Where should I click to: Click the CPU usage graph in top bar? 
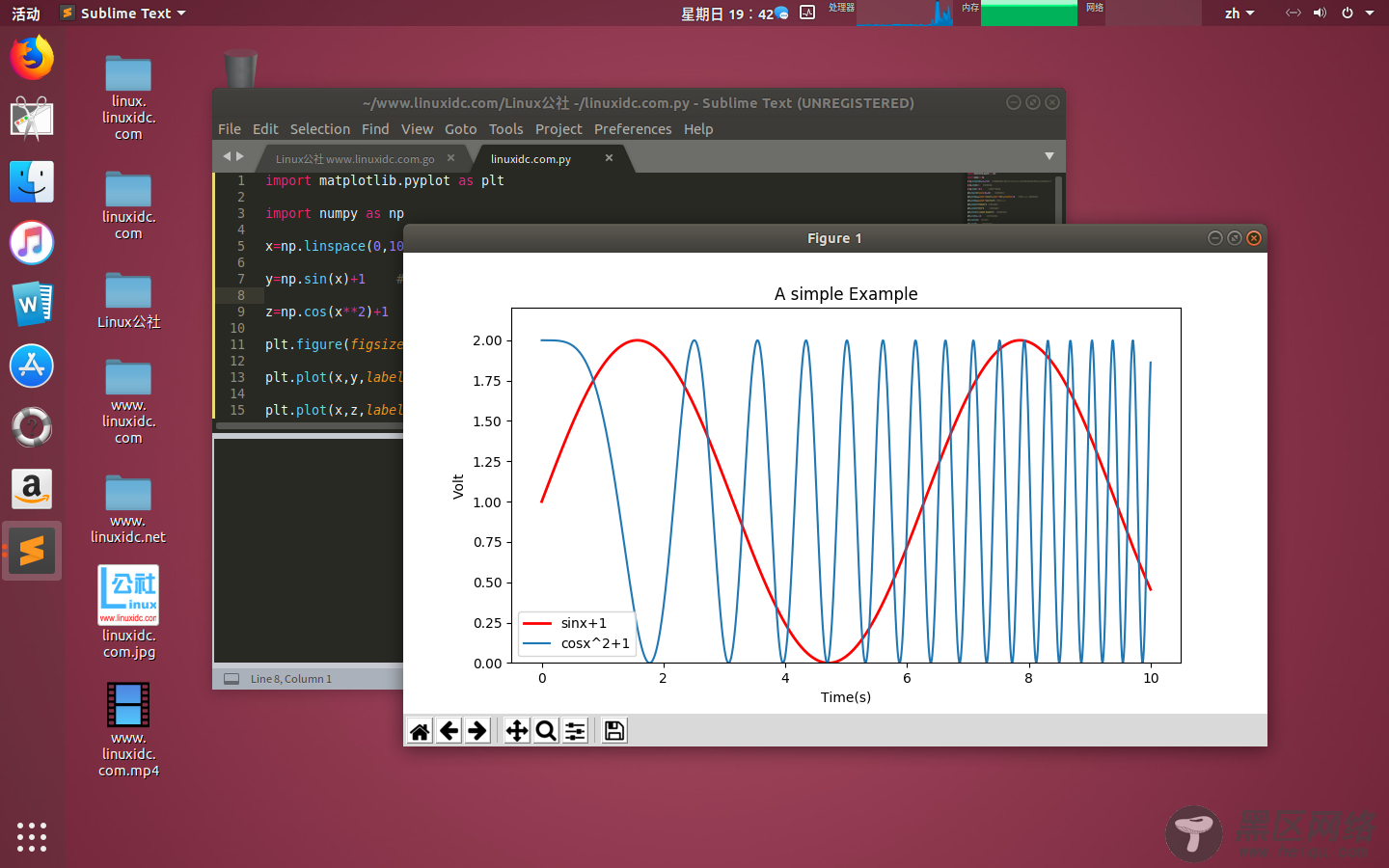(905, 13)
